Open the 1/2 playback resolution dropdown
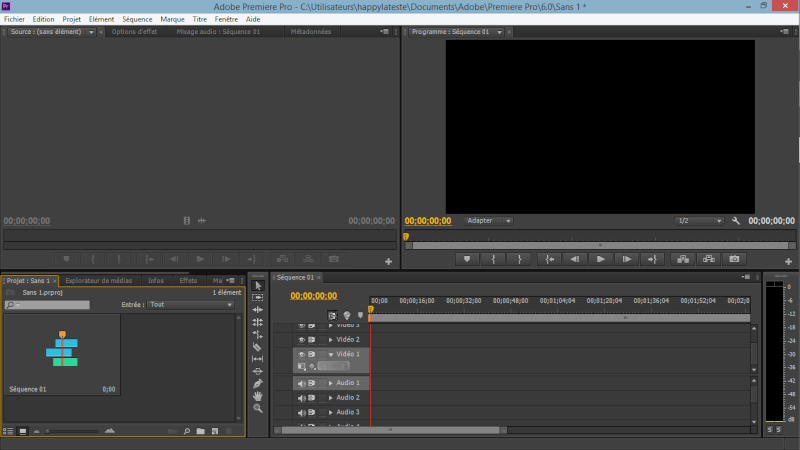 pos(699,221)
